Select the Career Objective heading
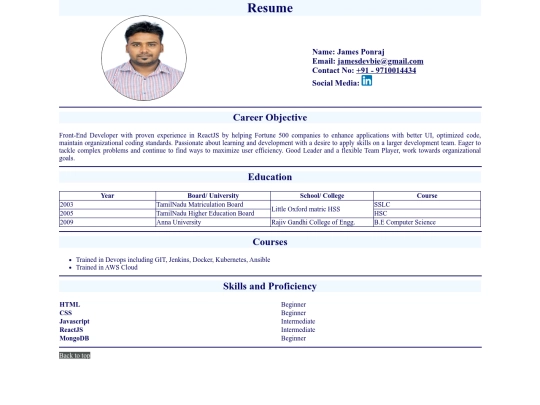This screenshot has width=540, height=405. click(270, 117)
